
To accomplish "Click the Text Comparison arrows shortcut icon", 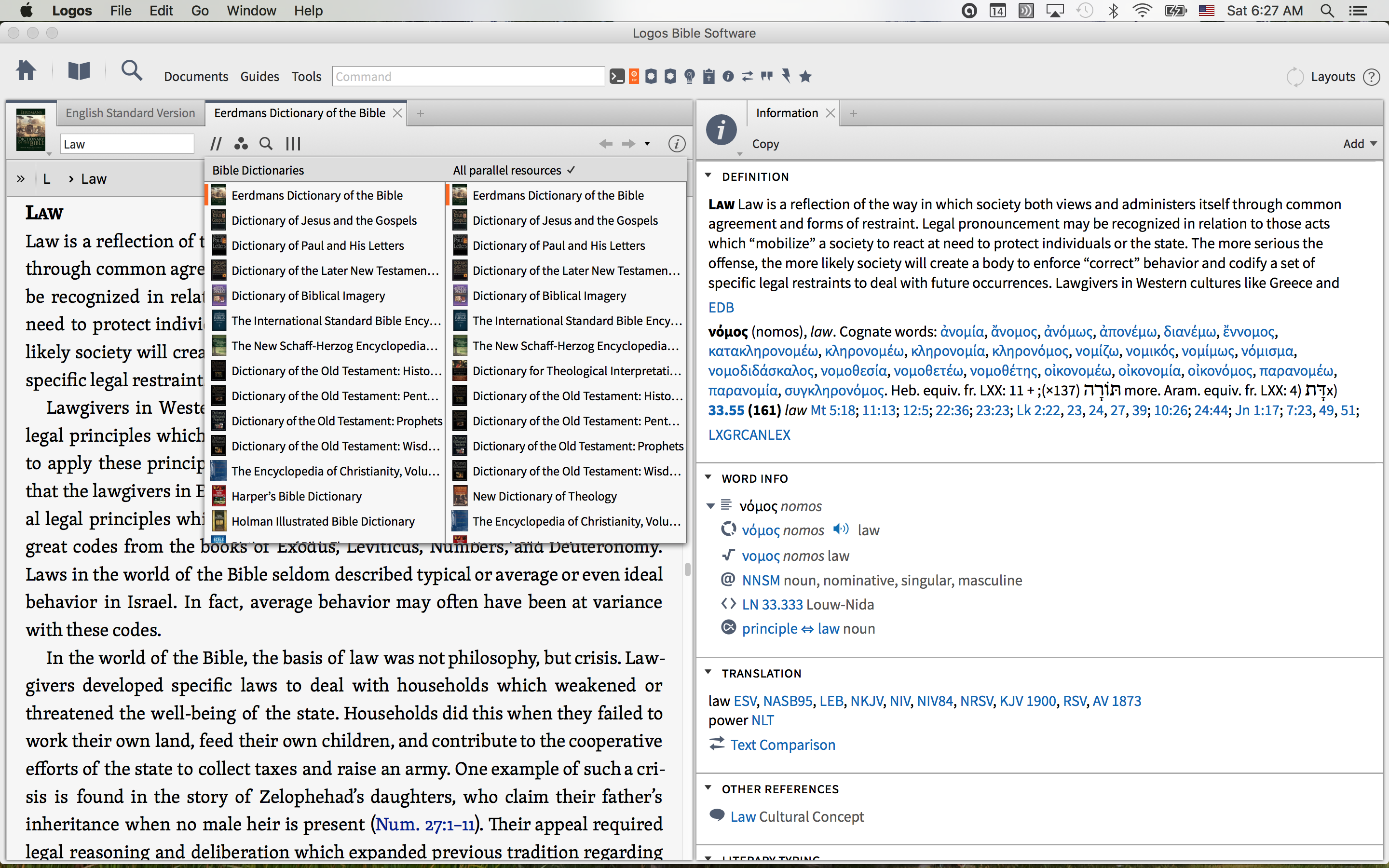I will 747,76.
